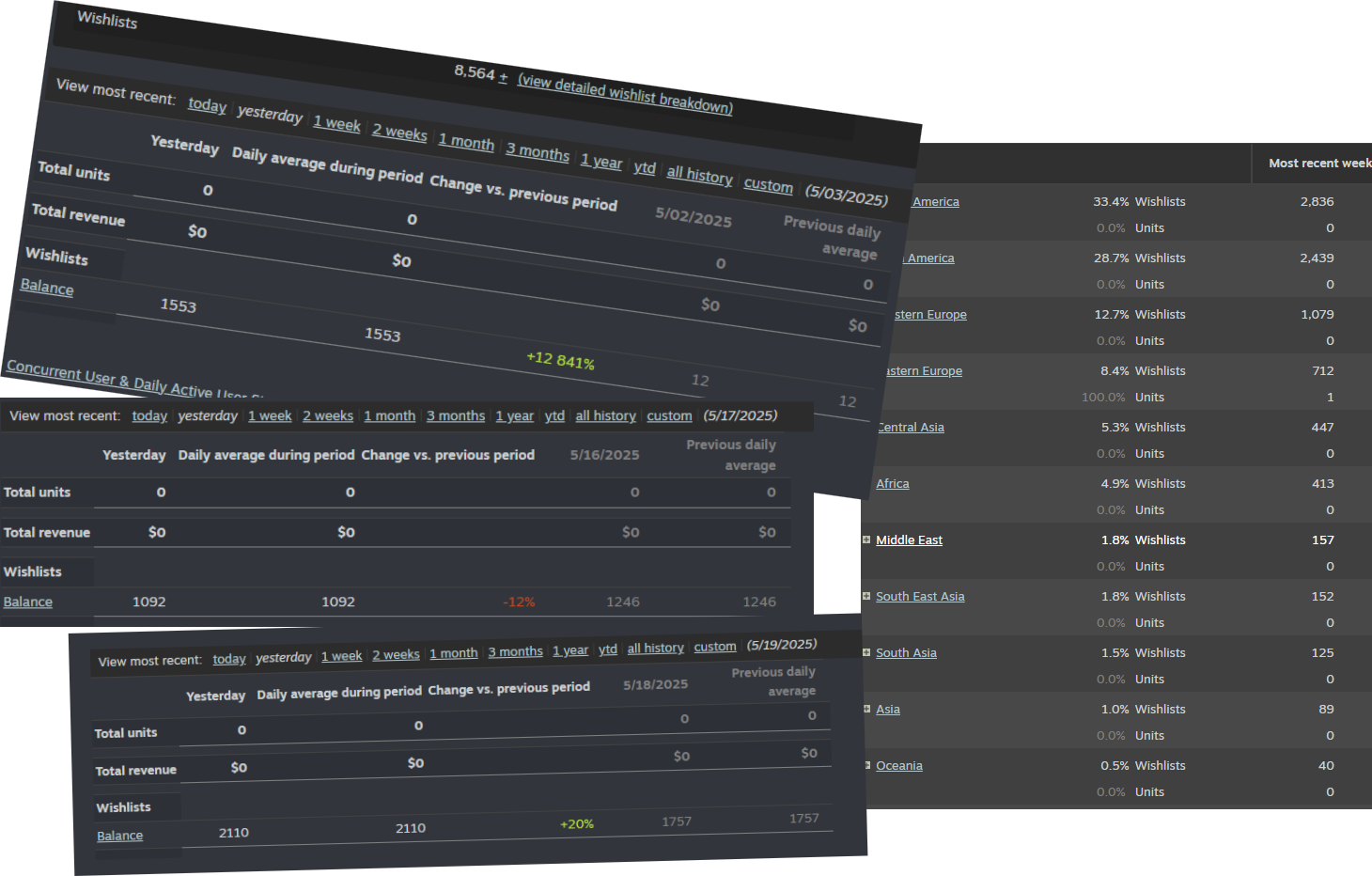Choose 'all history' in the 5/19/2025 panel
Viewport: 1372px width, 876px height.
pyautogui.click(x=655, y=649)
